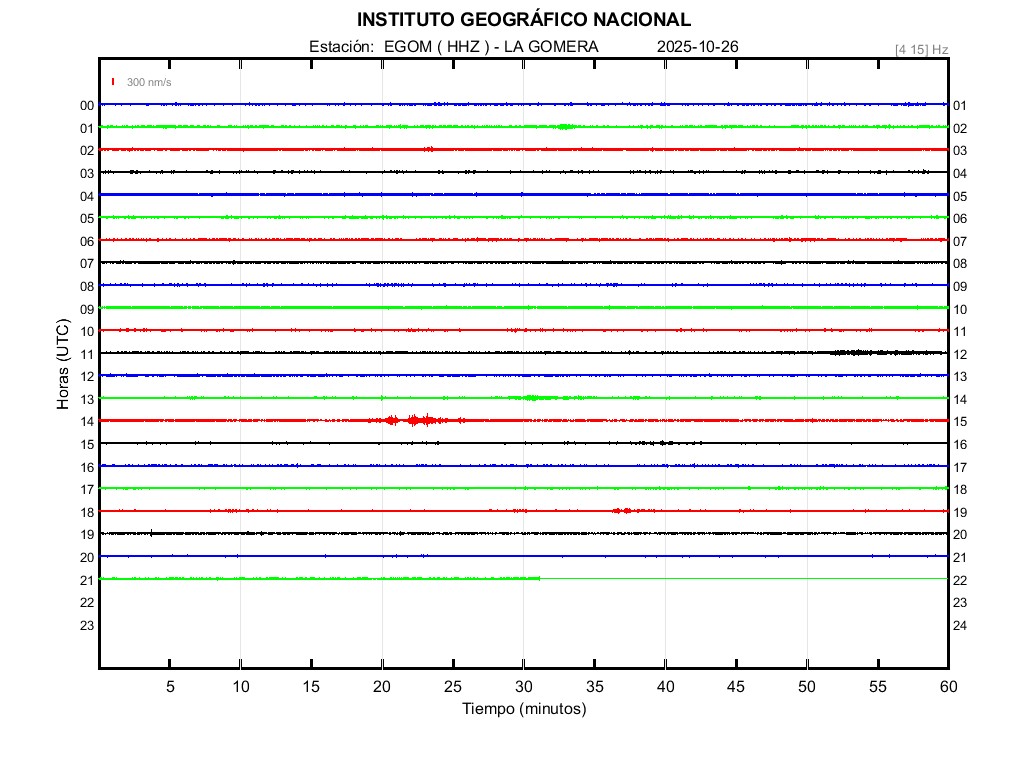Screen dimensions: 1024x768
Task: Click the date 2025-10-26 in the header
Action: [x=698, y=47]
